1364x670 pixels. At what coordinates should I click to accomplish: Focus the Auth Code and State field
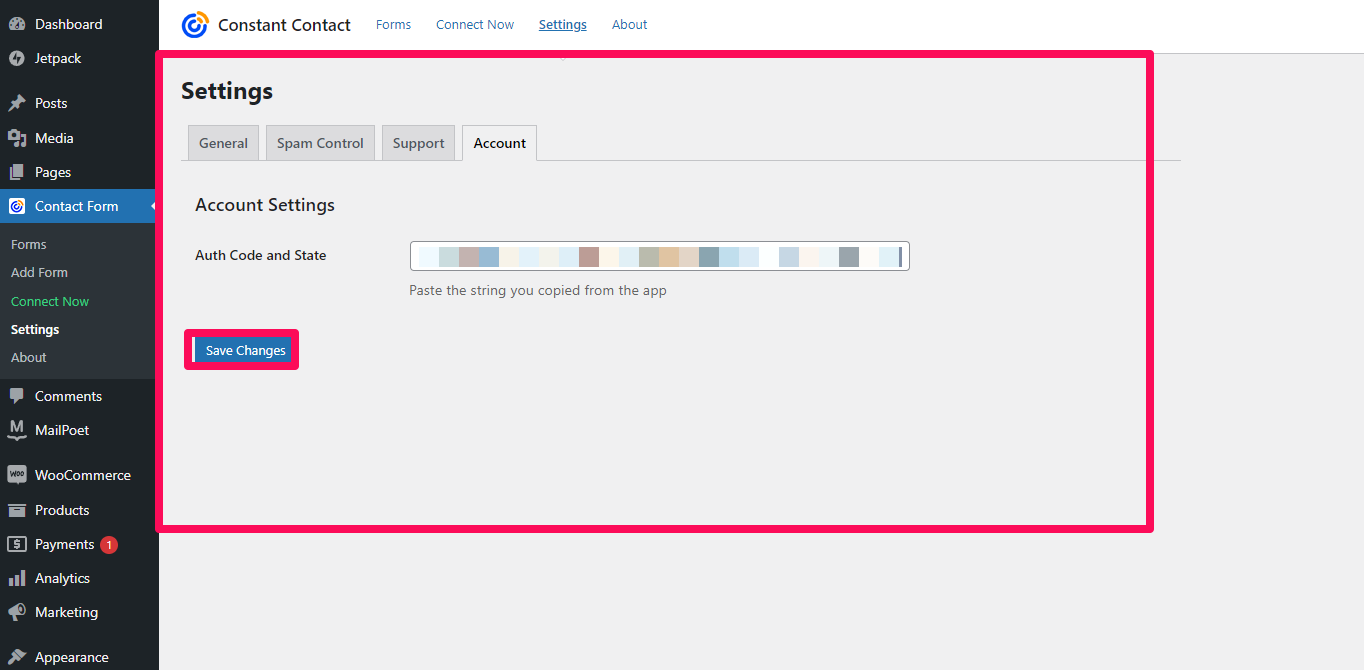point(660,256)
